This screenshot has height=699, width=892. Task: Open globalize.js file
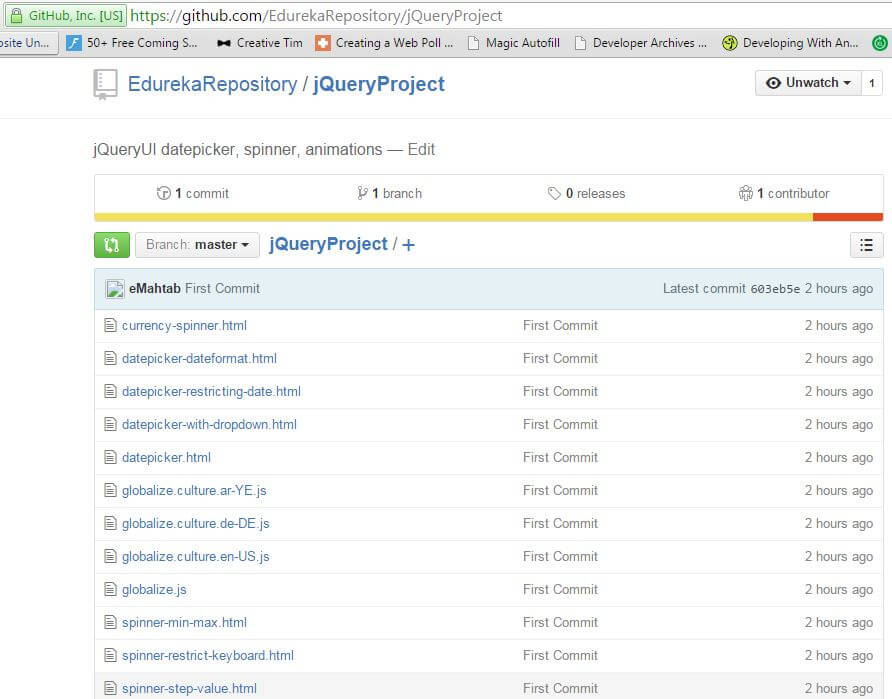pos(154,589)
